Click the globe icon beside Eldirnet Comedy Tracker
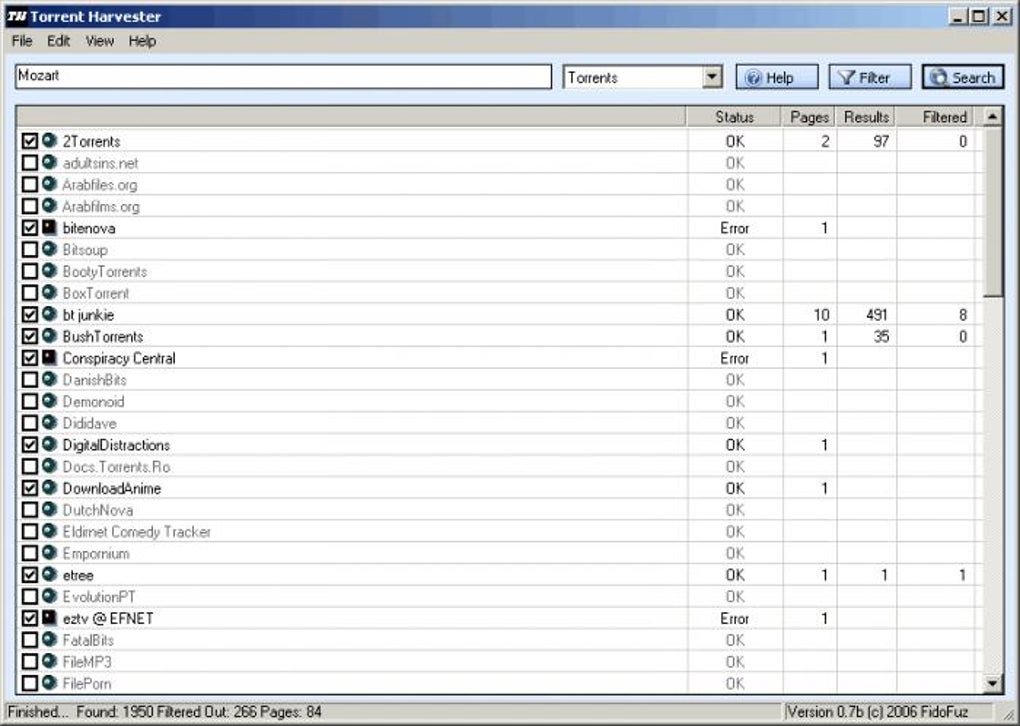Image resolution: width=1020 pixels, height=726 pixels. (x=49, y=531)
